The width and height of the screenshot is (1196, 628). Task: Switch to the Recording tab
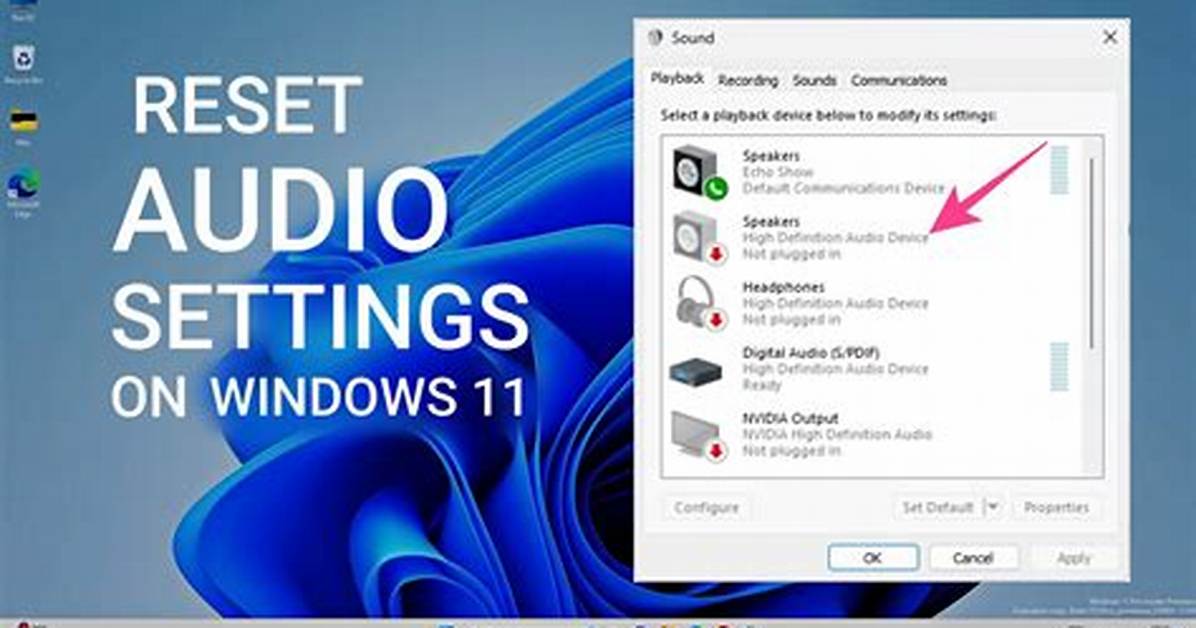point(748,80)
